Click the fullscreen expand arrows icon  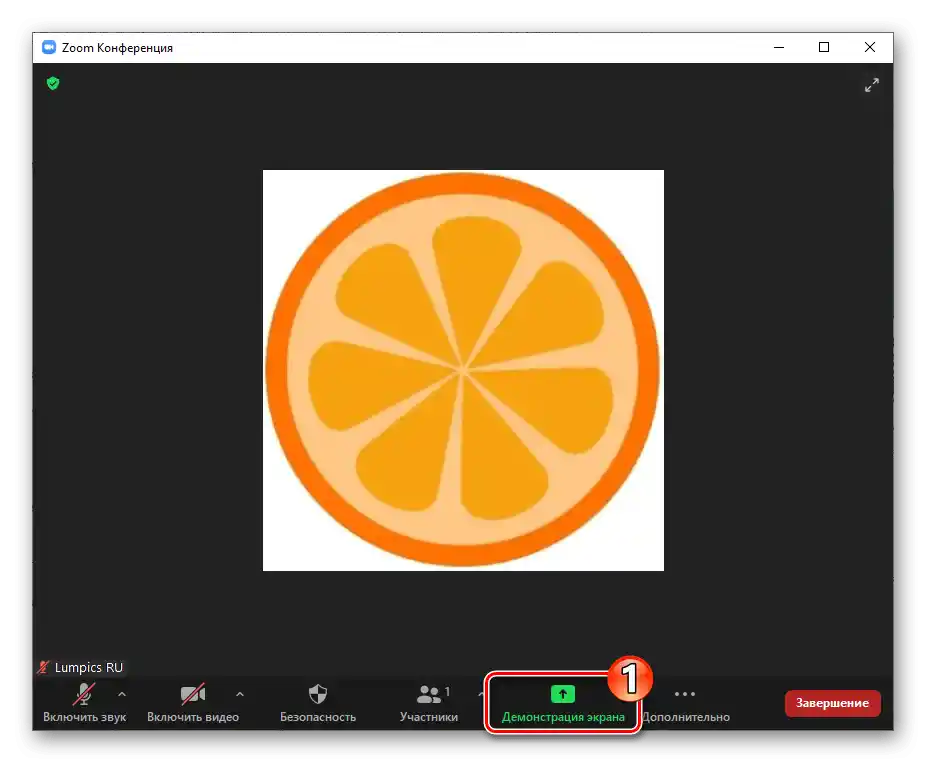coord(871,85)
